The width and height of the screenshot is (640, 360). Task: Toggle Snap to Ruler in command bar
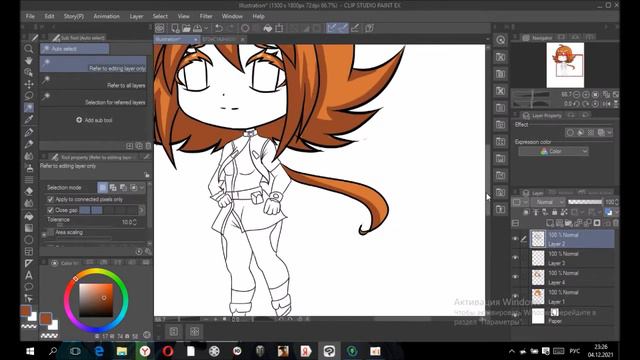click(x=332, y=28)
